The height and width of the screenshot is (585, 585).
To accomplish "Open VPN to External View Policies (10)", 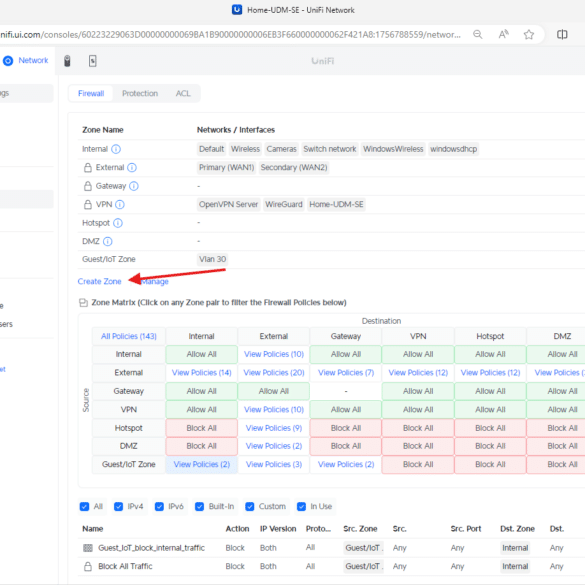I will [x=274, y=410].
